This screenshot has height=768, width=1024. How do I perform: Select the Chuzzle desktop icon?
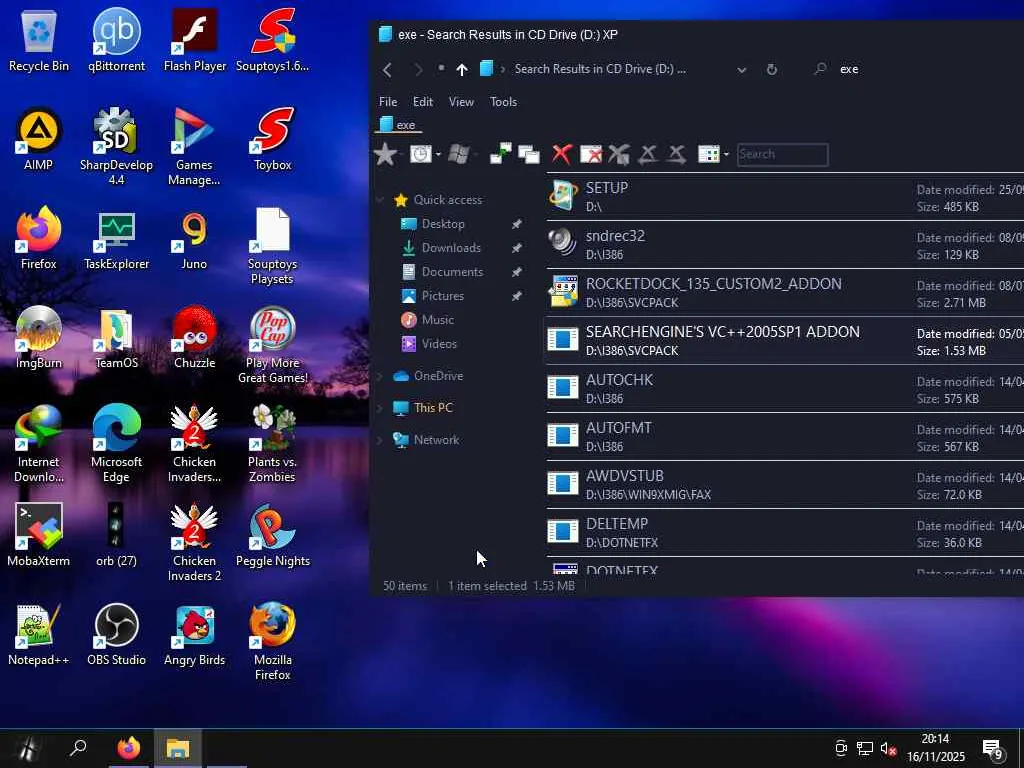tap(195, 336)
